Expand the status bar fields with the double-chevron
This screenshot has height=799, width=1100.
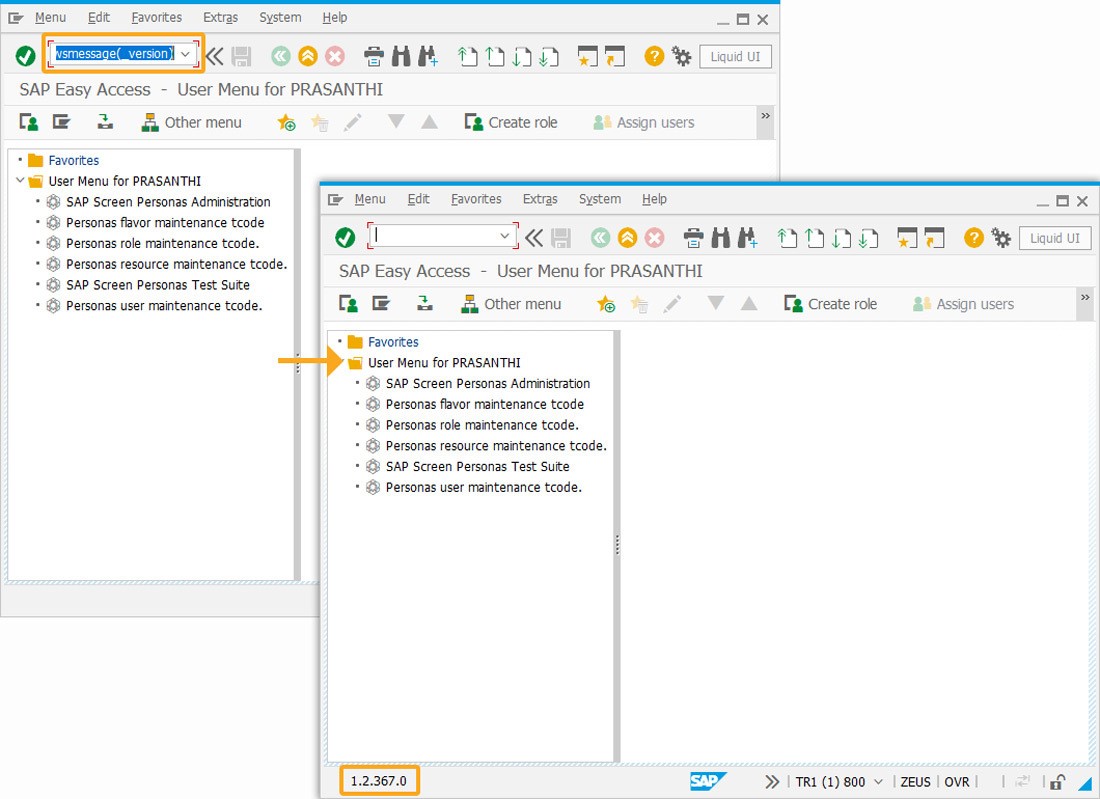click(x=772, y=781)
